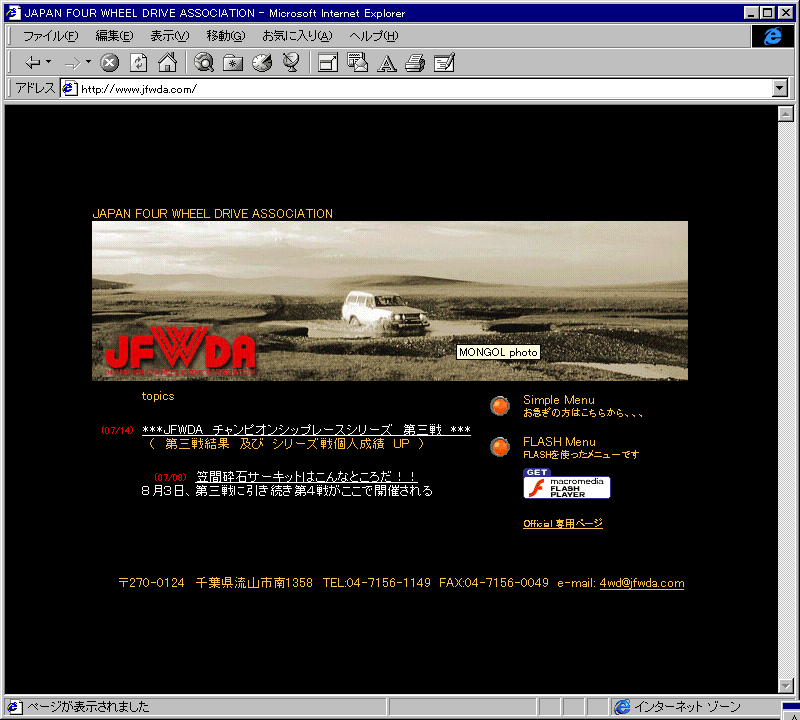
Task: Click the MONGOL photo tooltip label
Action: (x=498, y=352)
